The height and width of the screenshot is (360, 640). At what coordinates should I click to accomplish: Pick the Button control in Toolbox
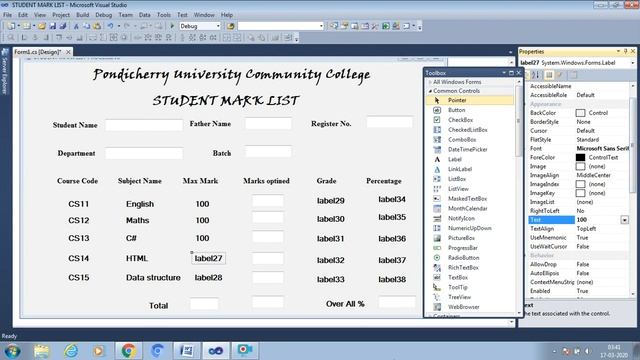[456, 110]
